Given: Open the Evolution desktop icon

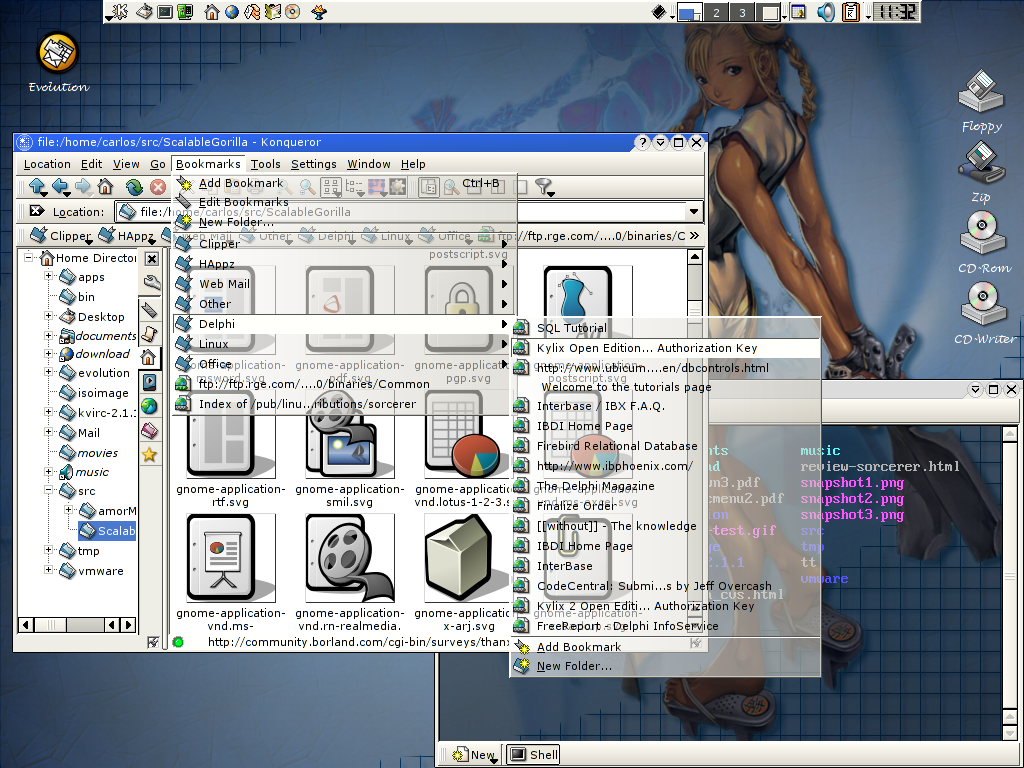Looking at the screenshot, I should 58,63.
